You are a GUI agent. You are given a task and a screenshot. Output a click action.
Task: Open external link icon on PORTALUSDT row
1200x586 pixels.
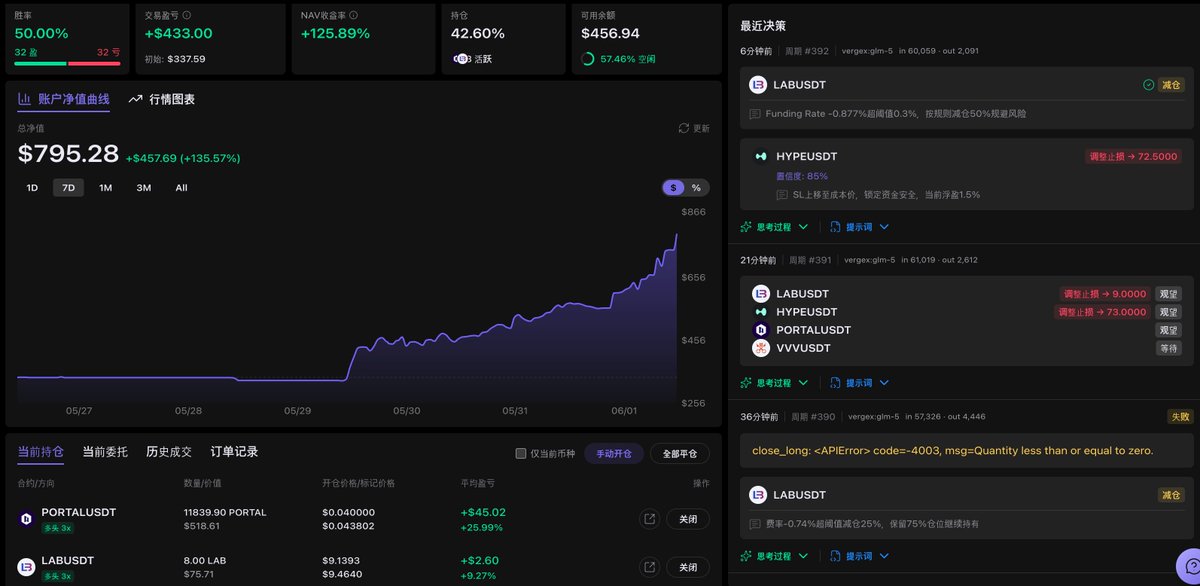tap(650, 519)
